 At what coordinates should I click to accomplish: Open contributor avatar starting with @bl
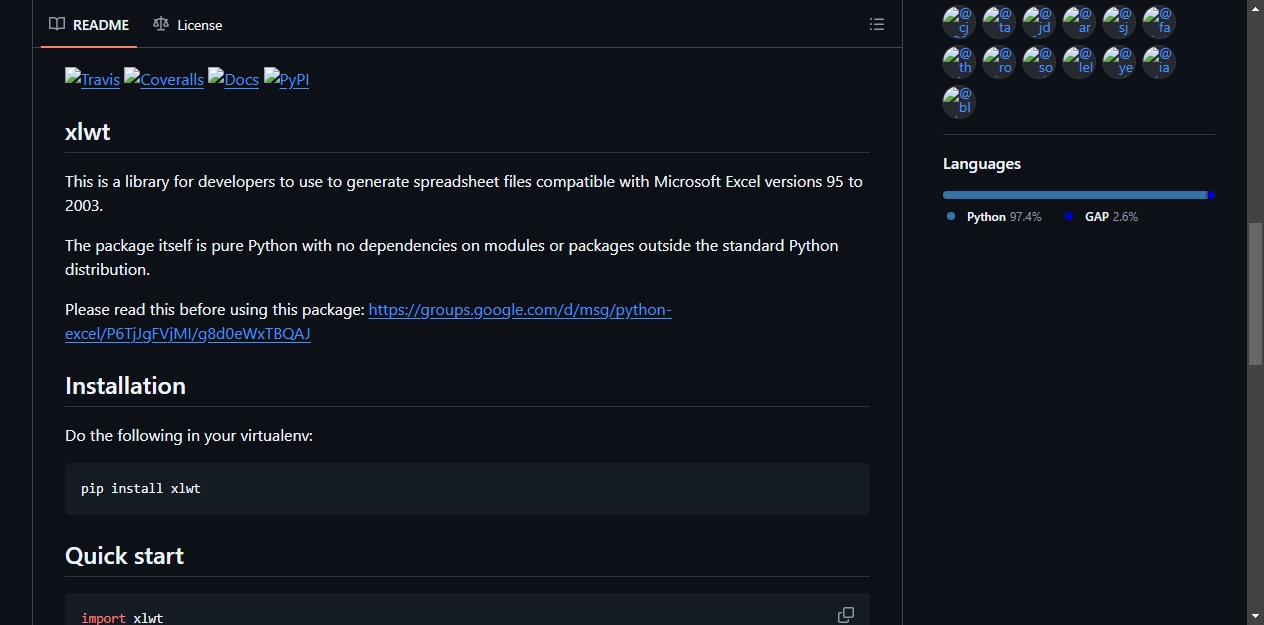[x=959, y=102]
